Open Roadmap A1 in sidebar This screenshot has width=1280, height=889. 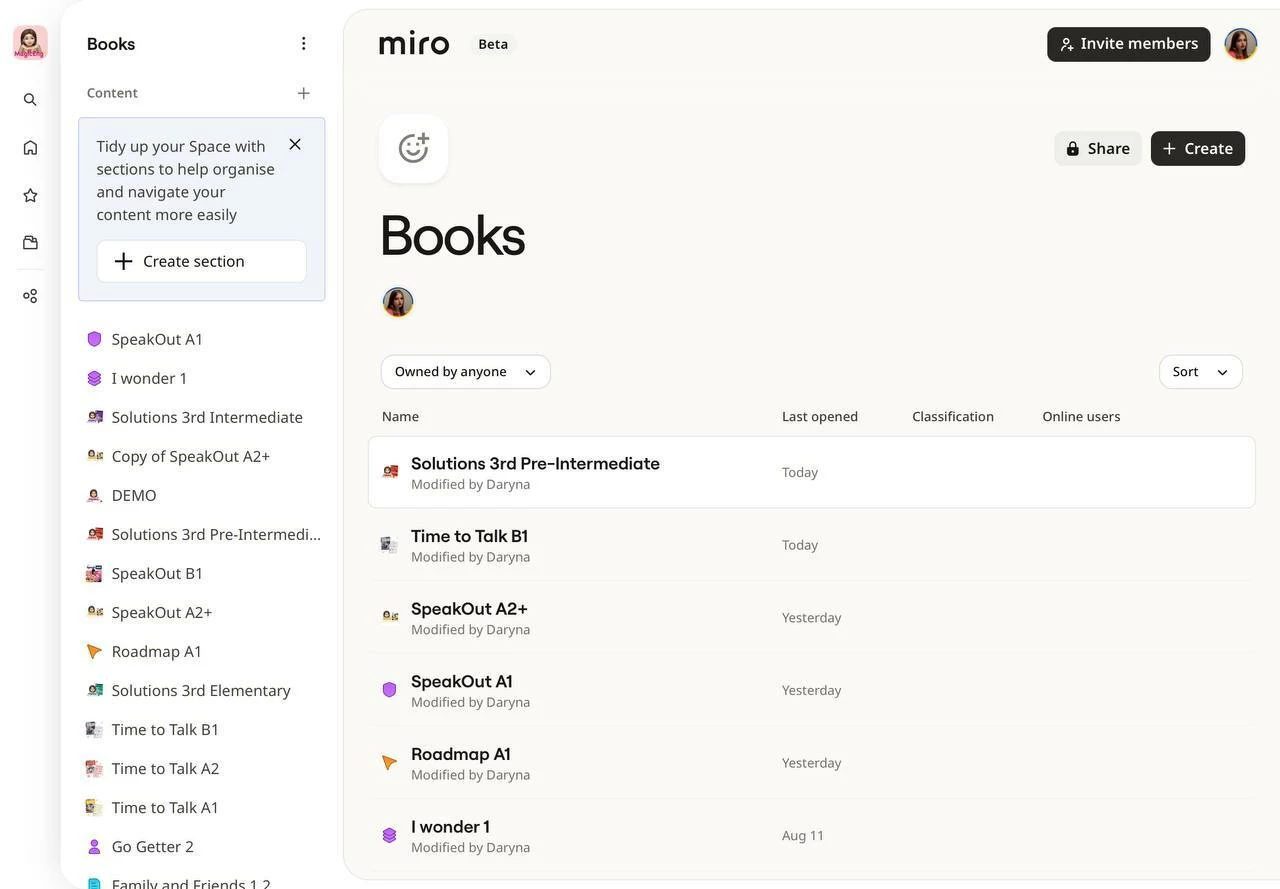click(202, 651)
